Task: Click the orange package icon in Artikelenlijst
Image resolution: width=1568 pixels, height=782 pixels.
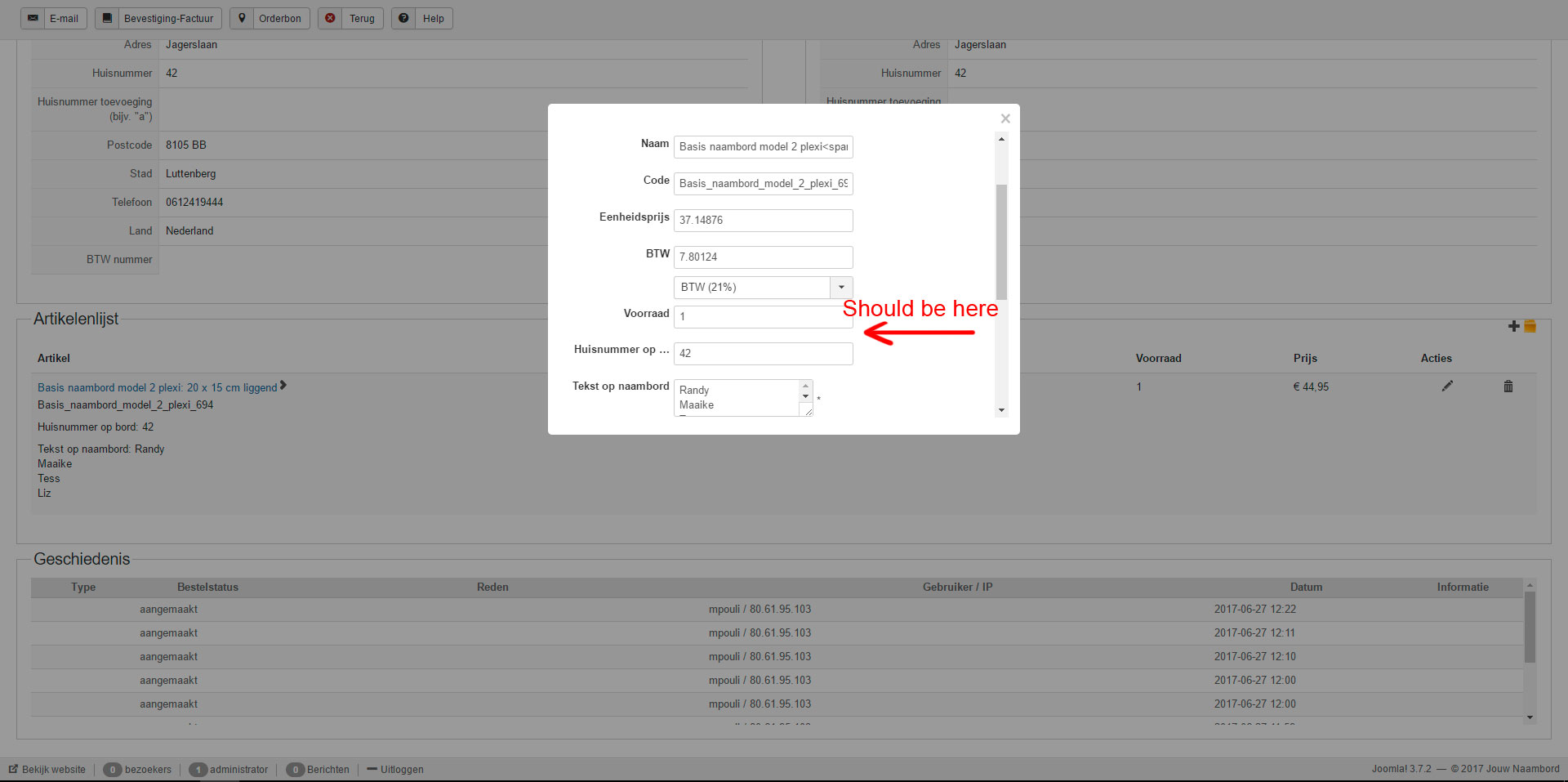Action: coord(1530,326)
